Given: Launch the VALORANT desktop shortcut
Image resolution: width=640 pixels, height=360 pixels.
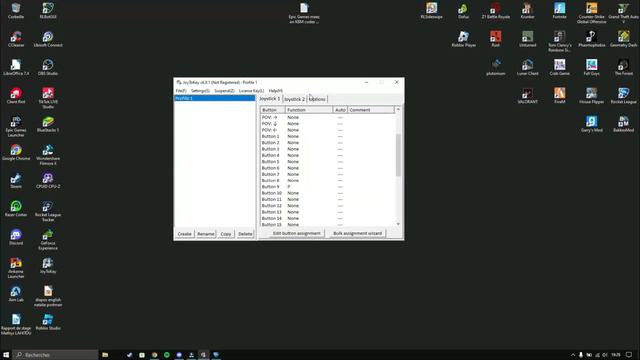Looking at the screenshot, I should click(x=527, y=96).
